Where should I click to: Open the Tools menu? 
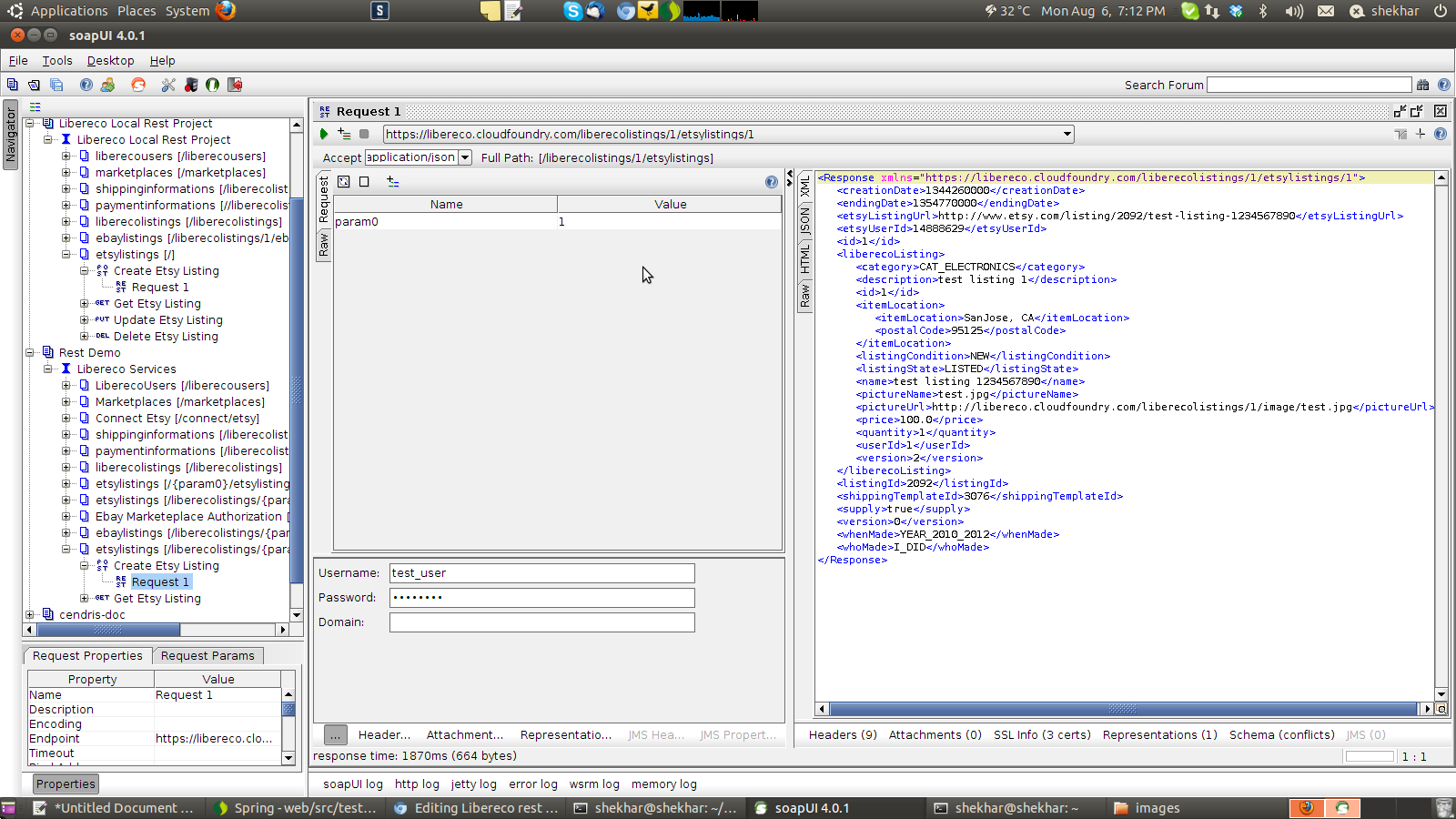tap(56, 61)
